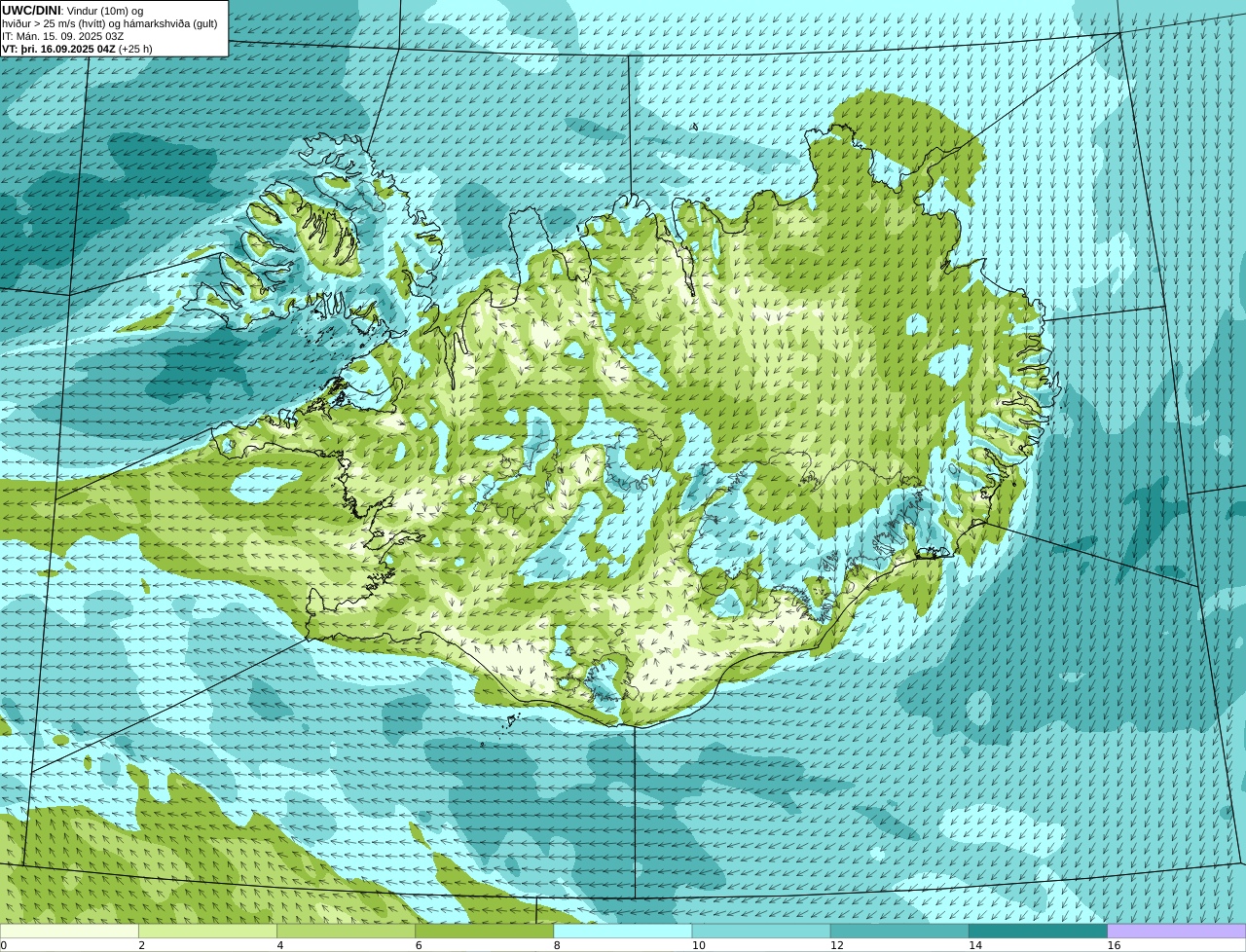Click the legend label '14'
This screenshot has height=952, width=1246.
coord(974,945)
